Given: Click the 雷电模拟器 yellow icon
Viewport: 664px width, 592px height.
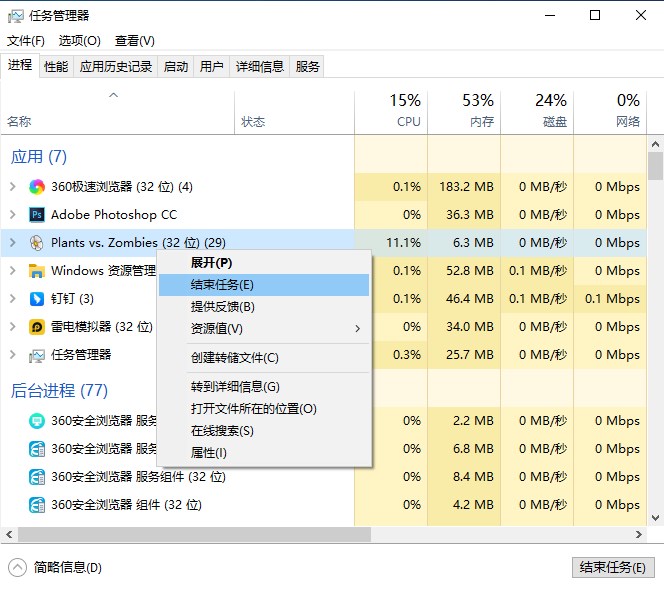Looking at the screenshot, I should tap(37, 327).
